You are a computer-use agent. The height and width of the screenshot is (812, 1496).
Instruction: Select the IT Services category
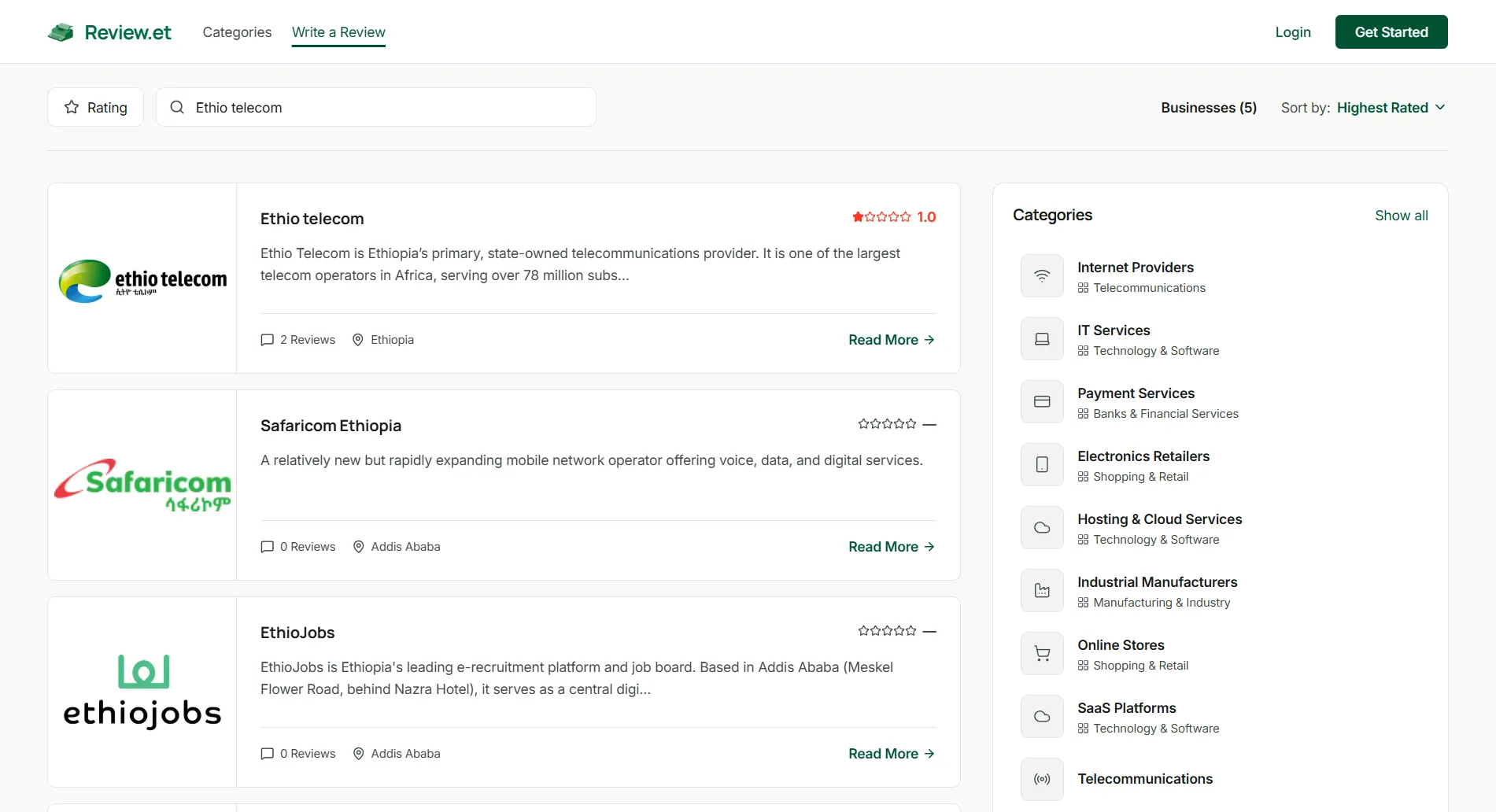(x=1114, y=330)
